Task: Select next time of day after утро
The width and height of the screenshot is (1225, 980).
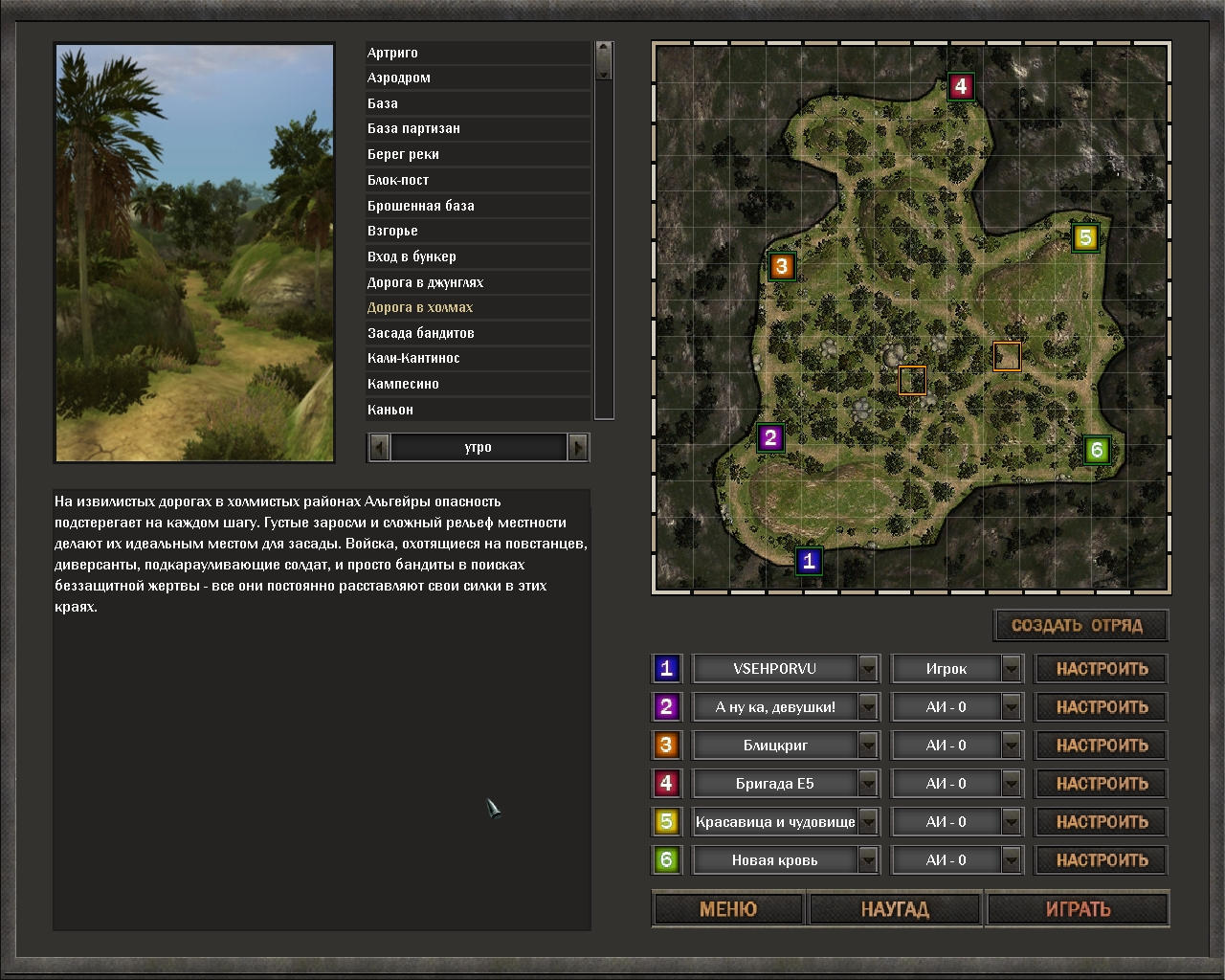Action: pos(577,447)
